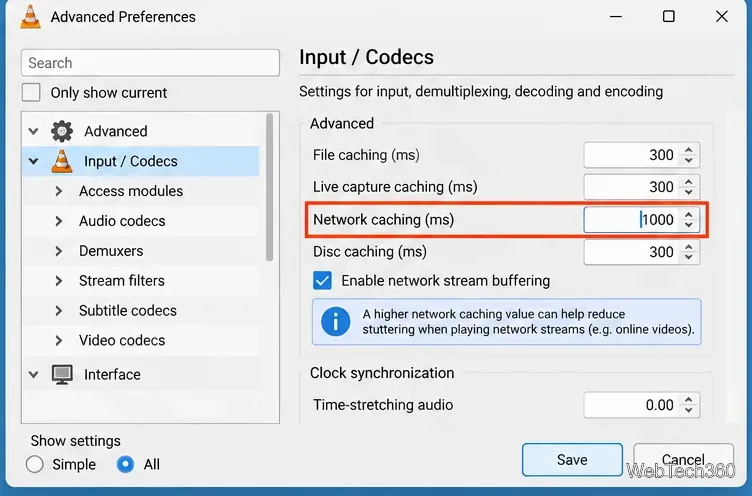Click the tree panel vertical scrollbar
Viewport: 752px width, 496px height.
point(270,187)
